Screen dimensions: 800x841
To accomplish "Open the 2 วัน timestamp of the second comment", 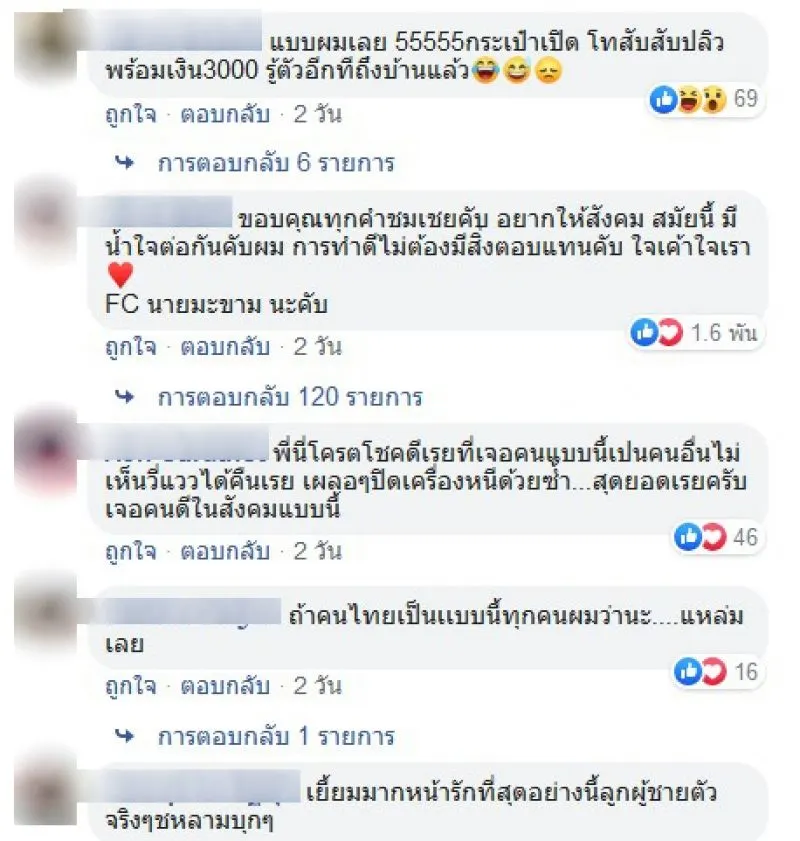I will 317,347.
